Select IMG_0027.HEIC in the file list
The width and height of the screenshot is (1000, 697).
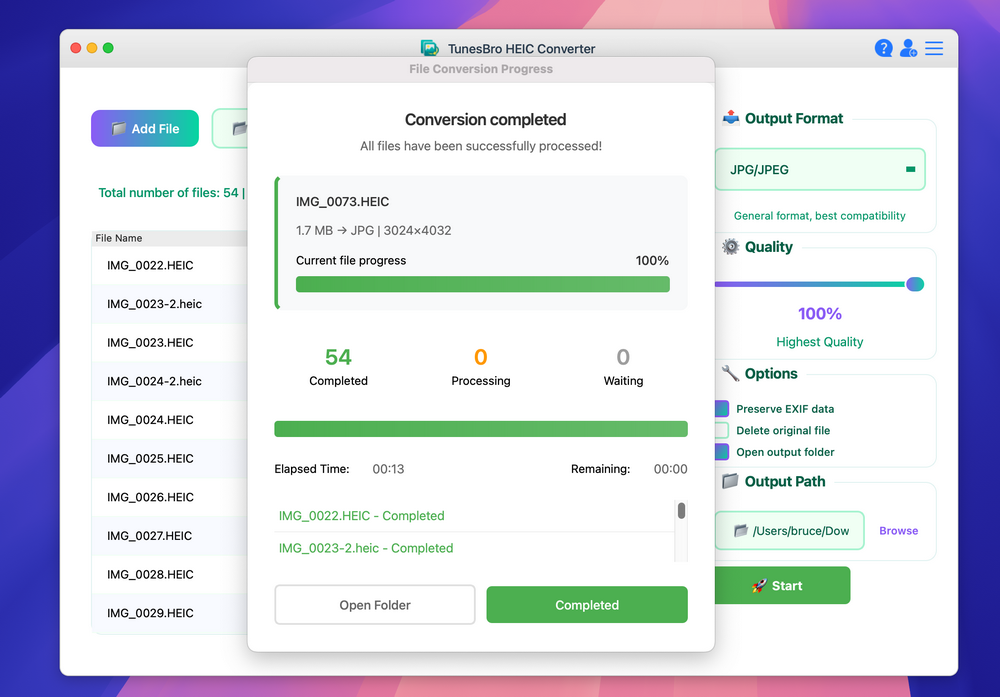pos(170,536)
